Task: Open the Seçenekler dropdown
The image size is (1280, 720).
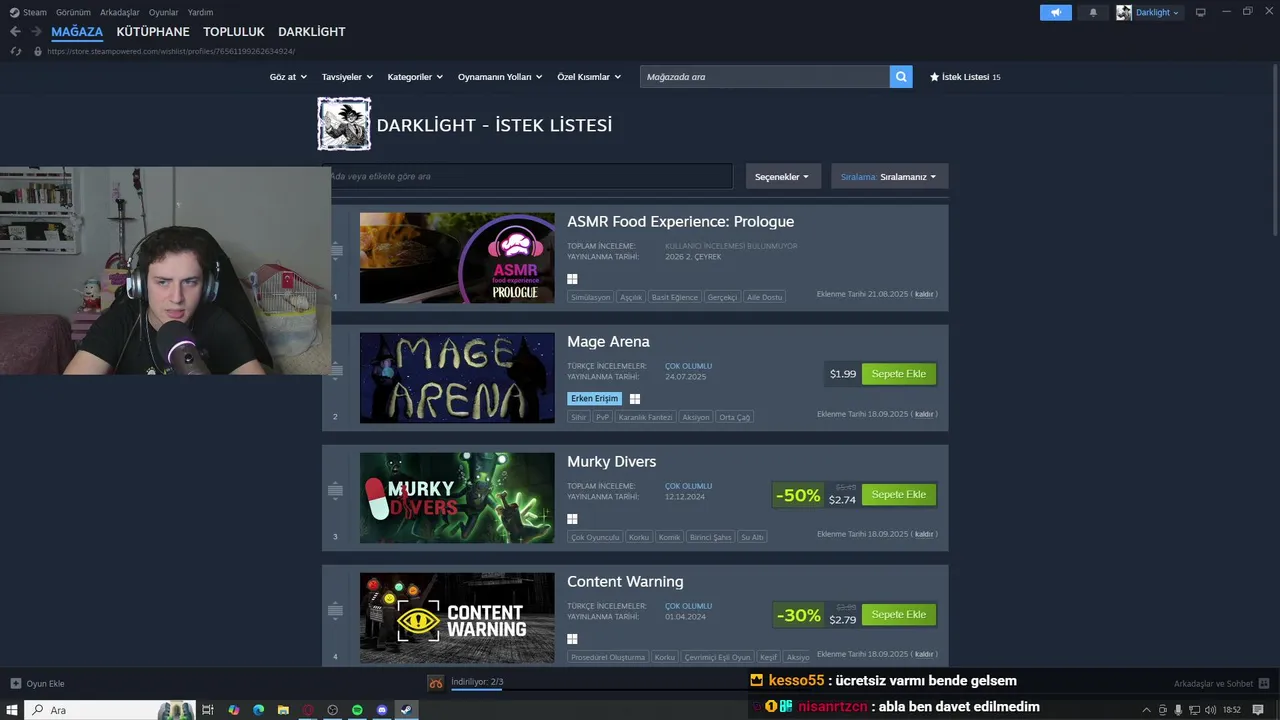Action: (783, 176)
